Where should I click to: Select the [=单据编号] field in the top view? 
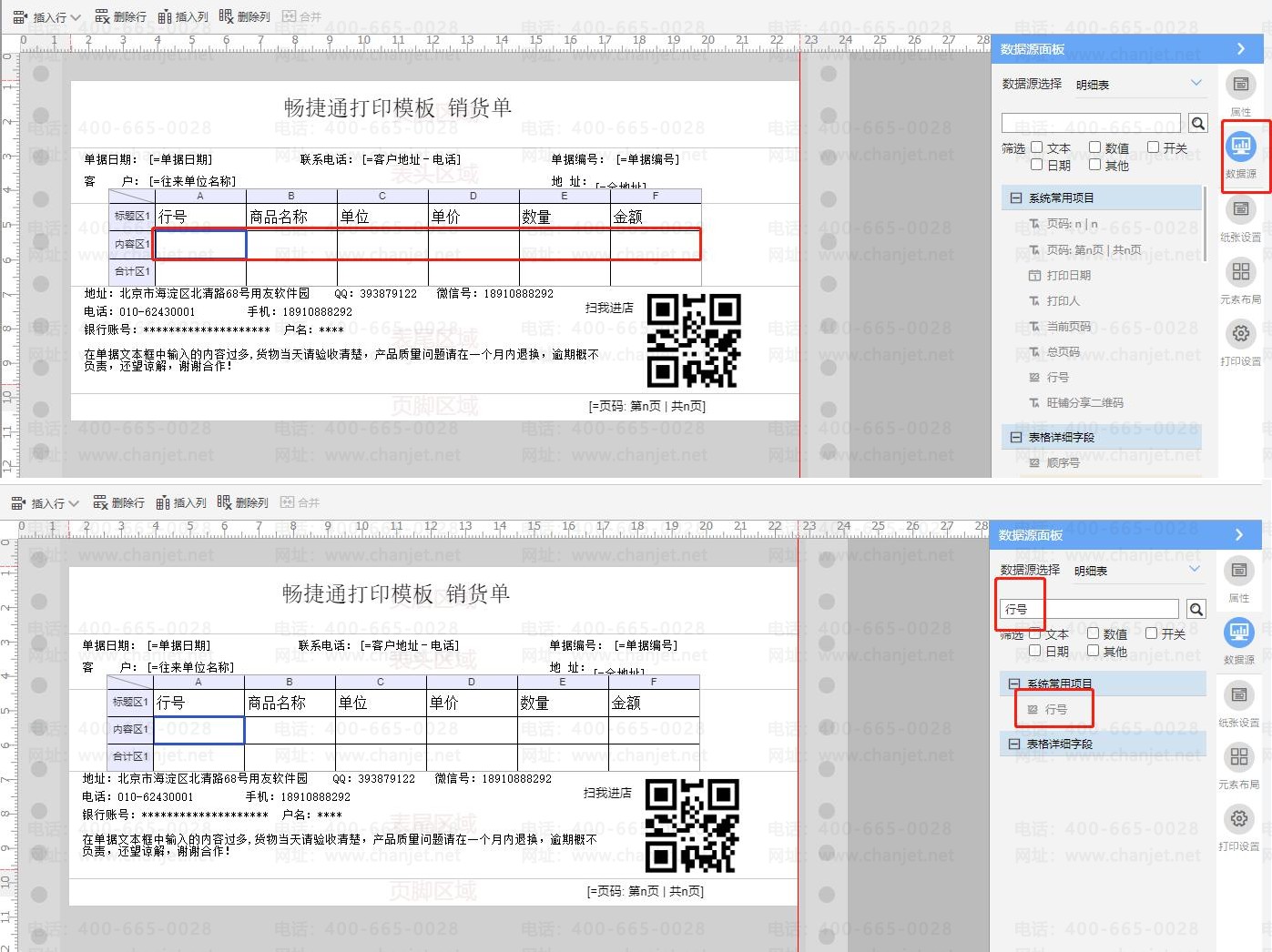click(x=647, y=159)
